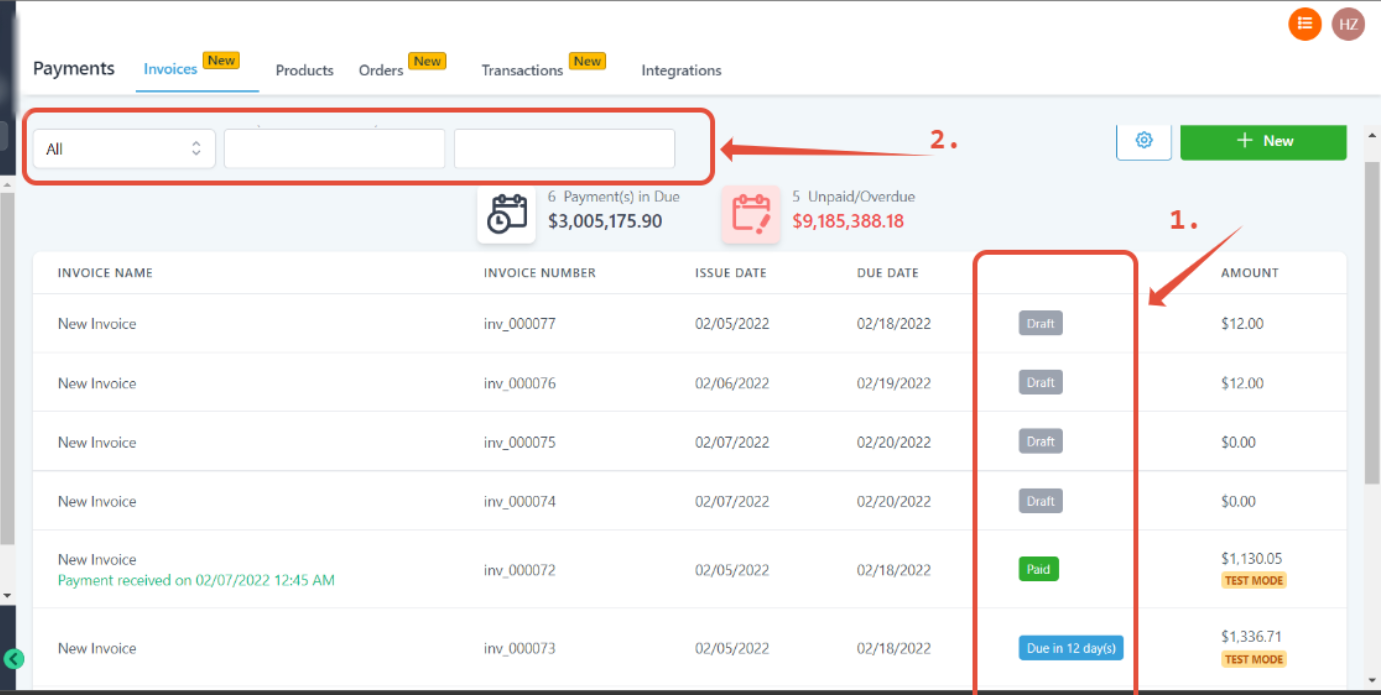Open the HZ user avatar
This screenshot has height=695, width=1381.
pyautogui.click(x=1348, y=24)
